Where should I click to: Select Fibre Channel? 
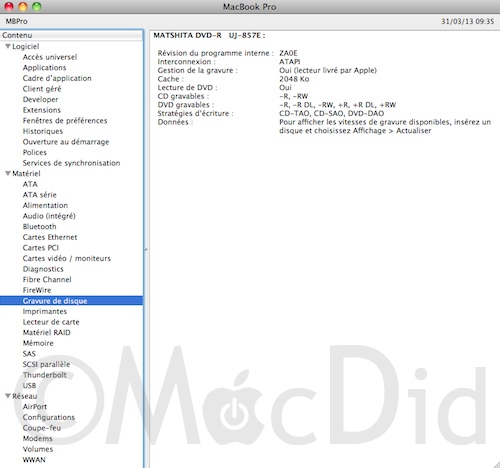[x=47, y=280]
